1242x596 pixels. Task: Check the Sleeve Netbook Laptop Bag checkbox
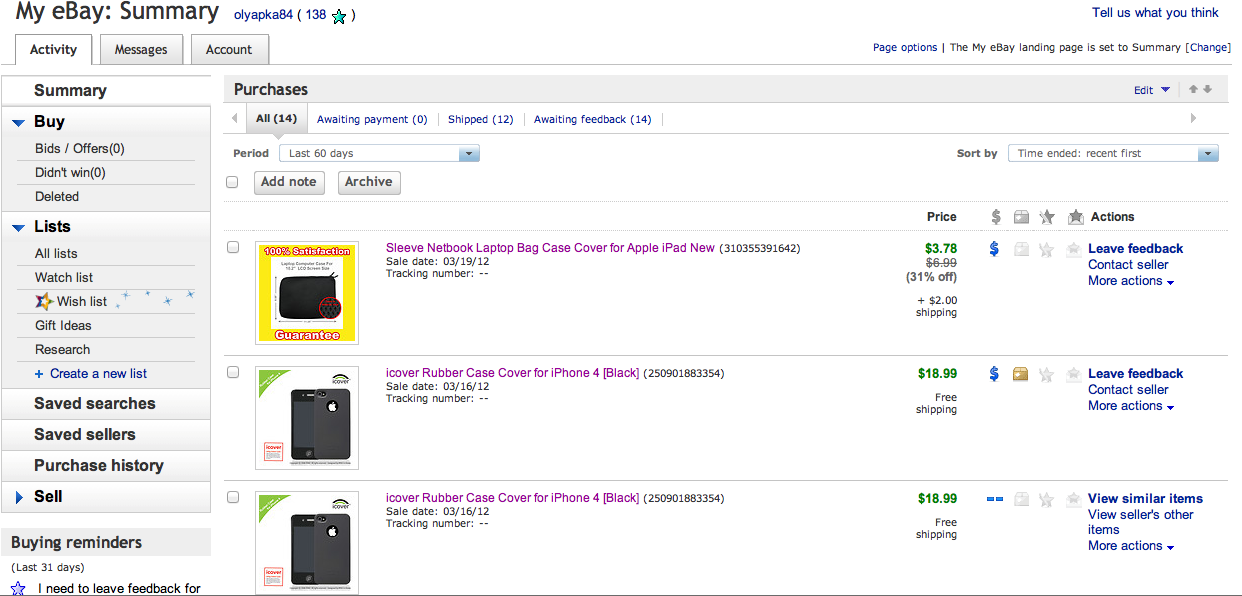point(233,247)
